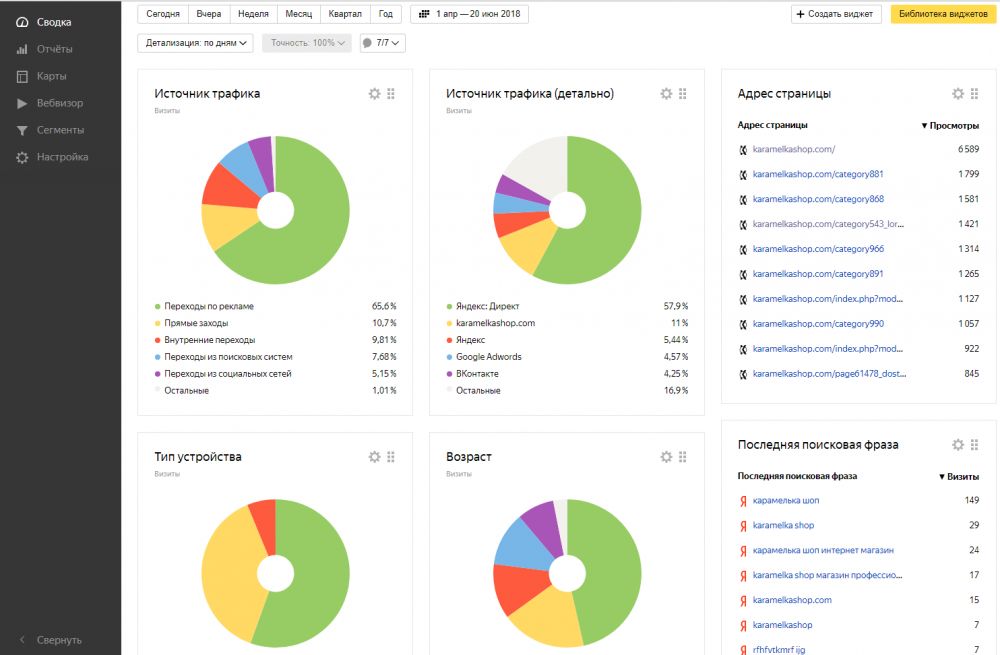Toggle red Внутренние переходы legend item
This screenshot has height=655, width=1000.
point(205,340)
